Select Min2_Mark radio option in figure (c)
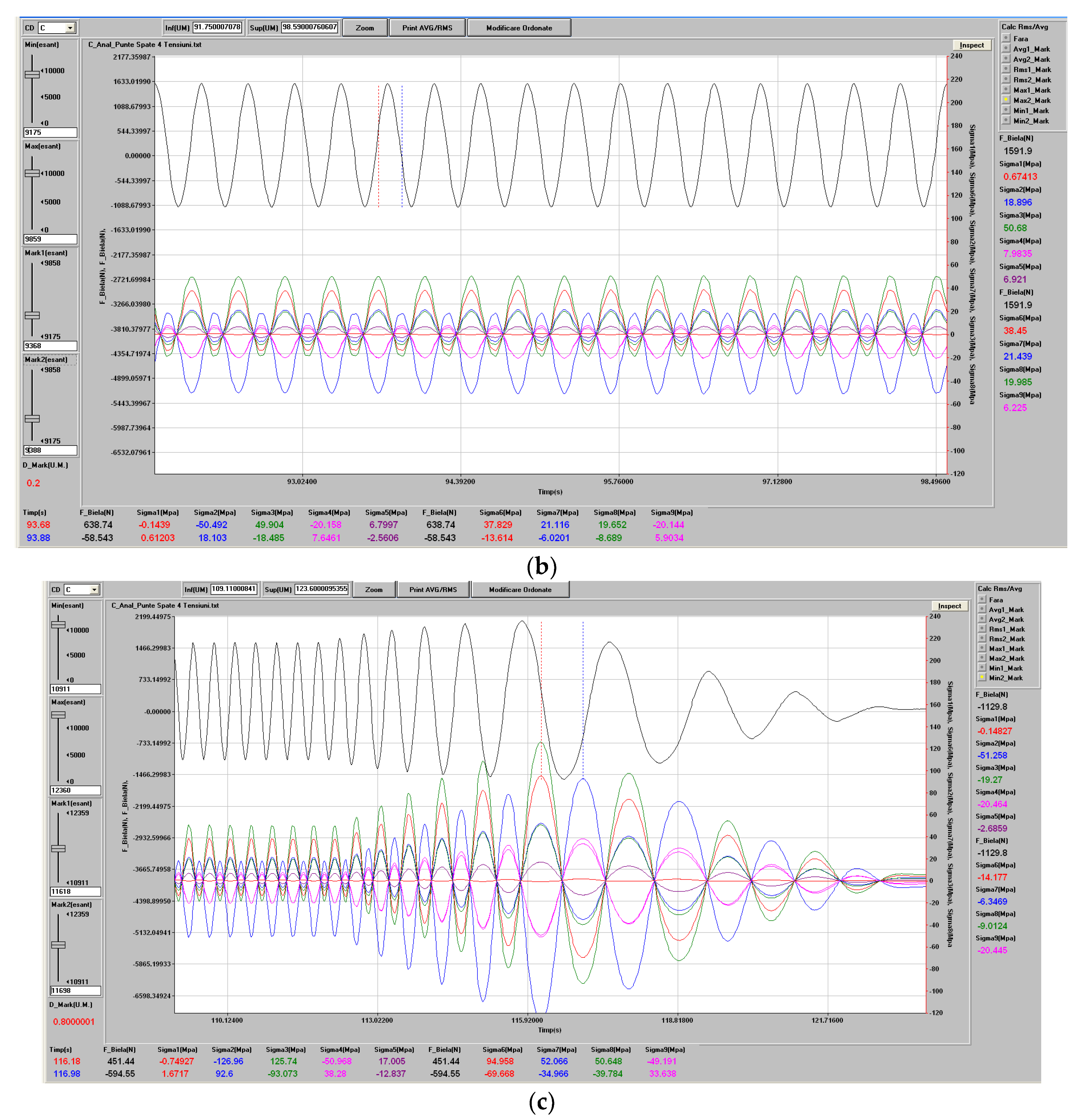1078x1120 pixels. 982,677
